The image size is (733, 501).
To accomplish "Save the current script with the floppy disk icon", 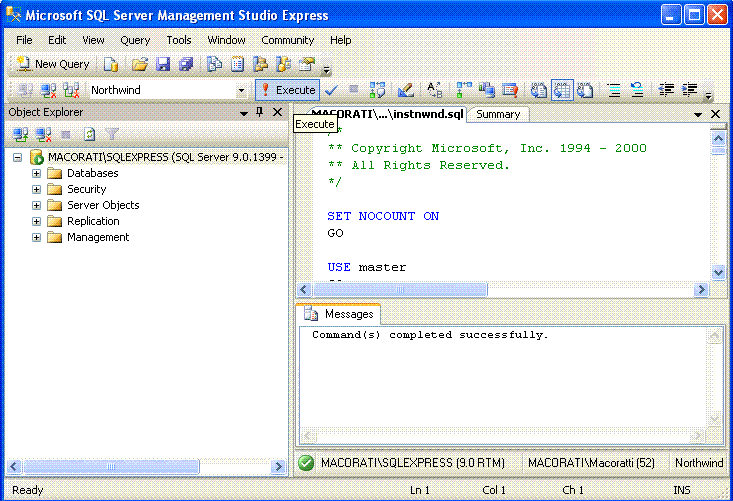I will coord(163,64).
